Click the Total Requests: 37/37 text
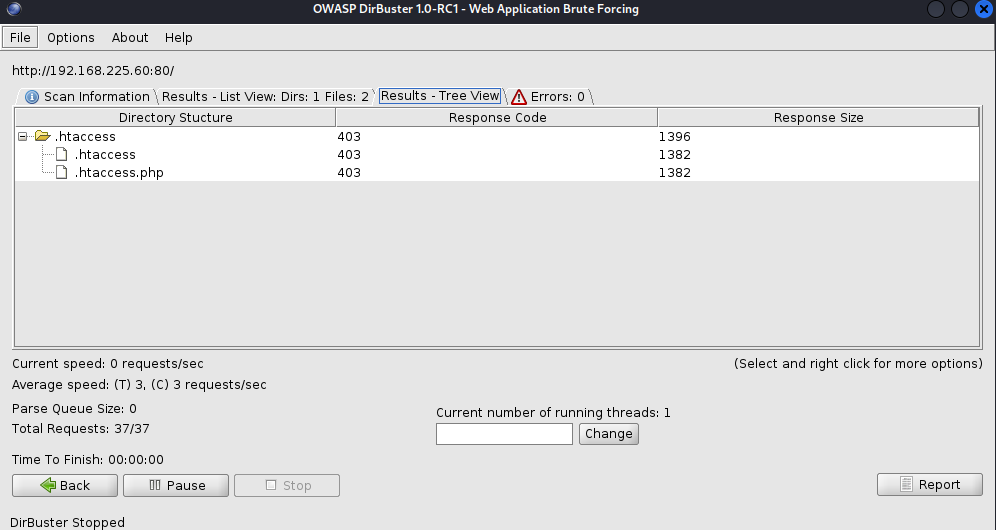The height and width of the screenshot is (530, 996). (x=81, y=429)
